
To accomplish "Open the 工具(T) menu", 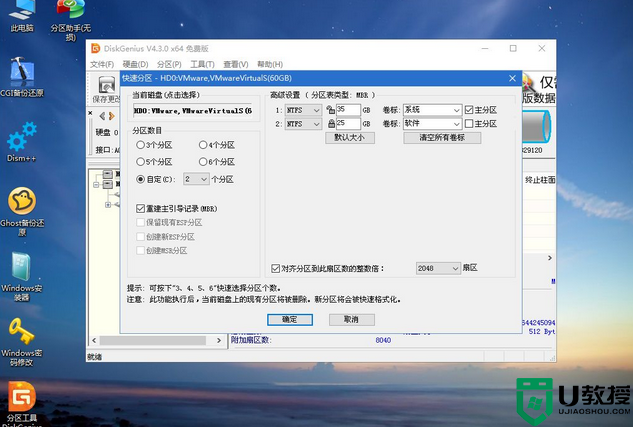I will click(202, 65).
